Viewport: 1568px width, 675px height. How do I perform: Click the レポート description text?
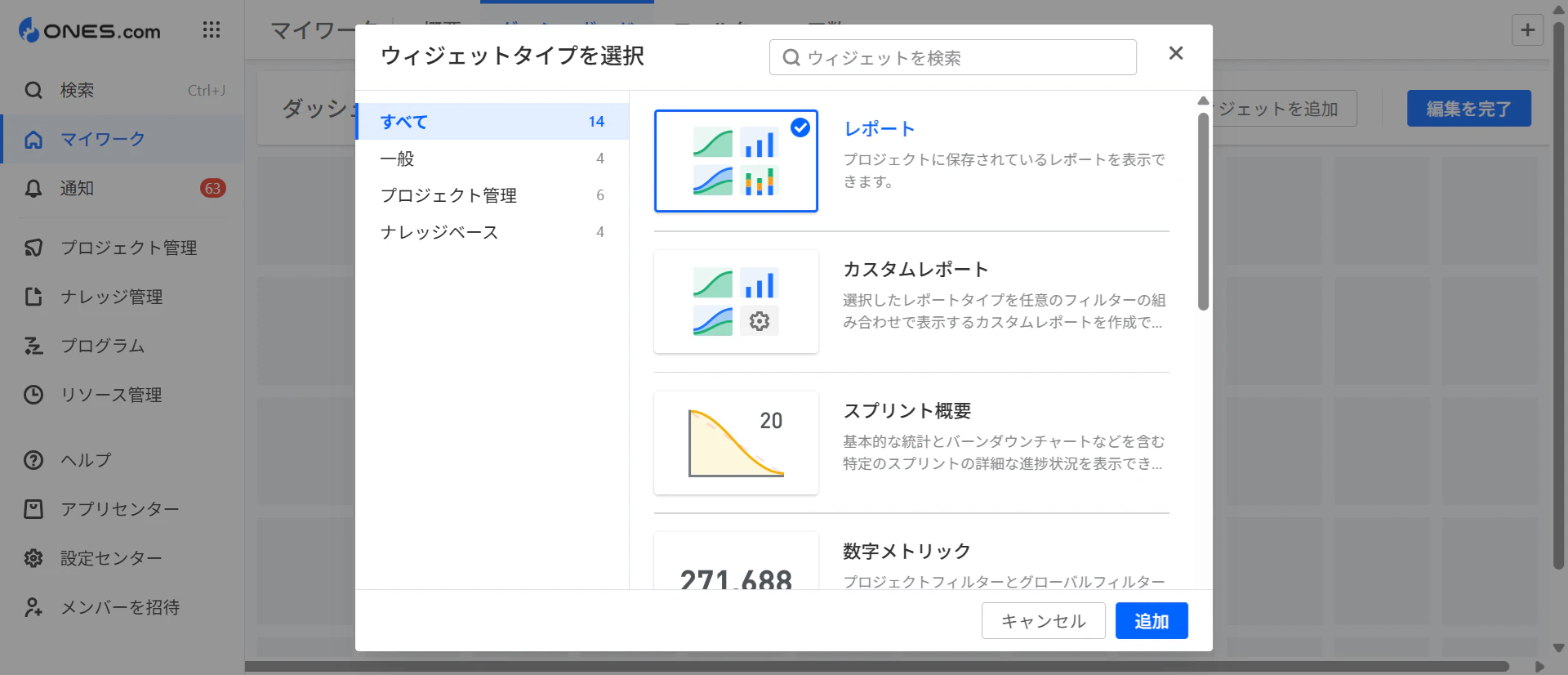1004,170
